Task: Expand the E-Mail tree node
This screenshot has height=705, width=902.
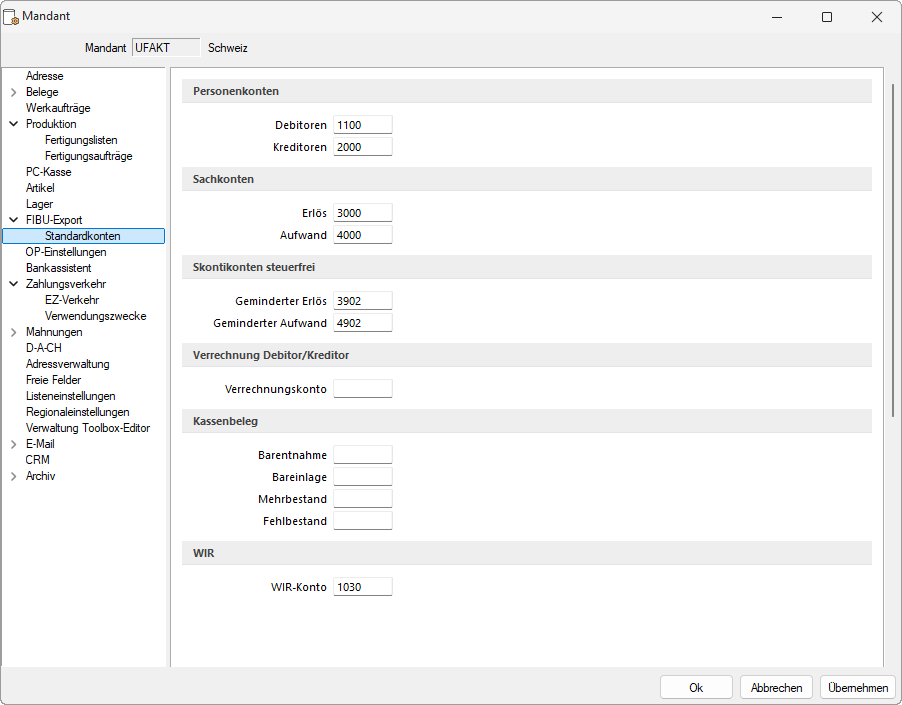Action: (14, 444)
